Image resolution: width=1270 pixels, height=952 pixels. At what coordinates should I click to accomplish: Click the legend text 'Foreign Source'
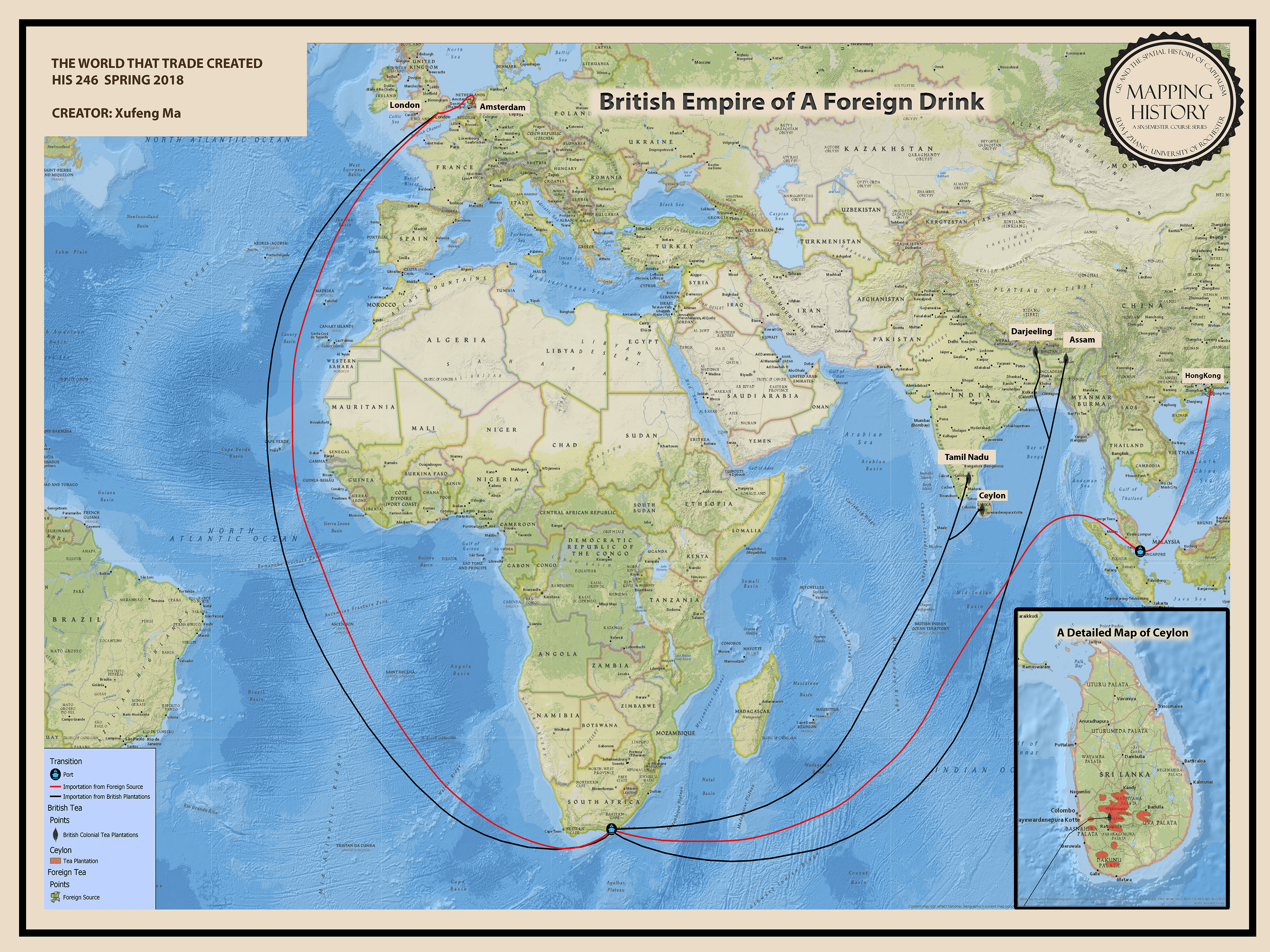coord(81,897)
